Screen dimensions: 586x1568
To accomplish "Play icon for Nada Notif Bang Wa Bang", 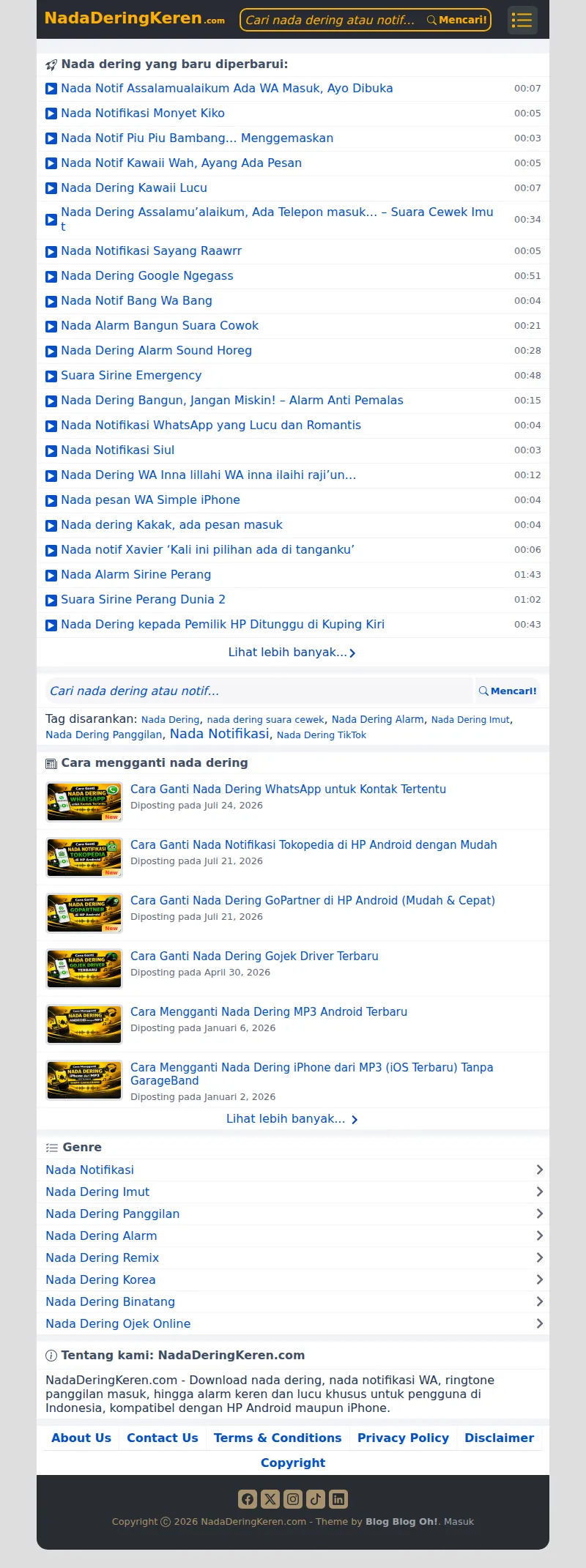I will (x=51, y=301).
